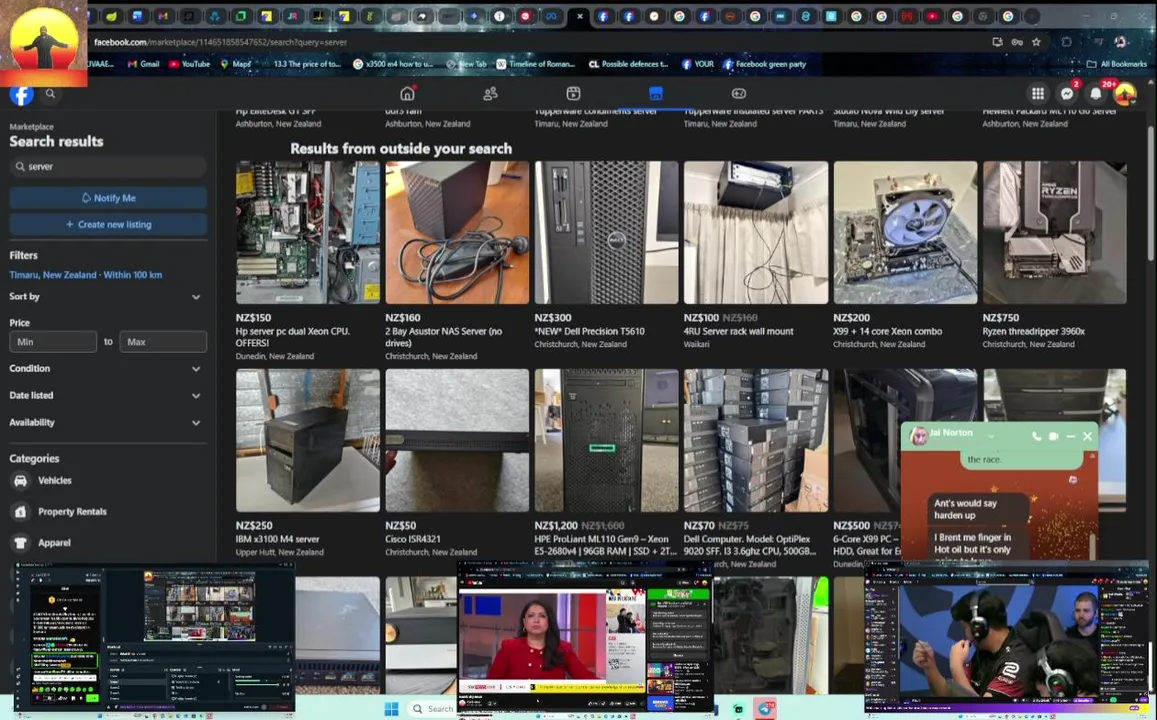Open the 'Facebook green party' bookmark

tap(764, 64)
